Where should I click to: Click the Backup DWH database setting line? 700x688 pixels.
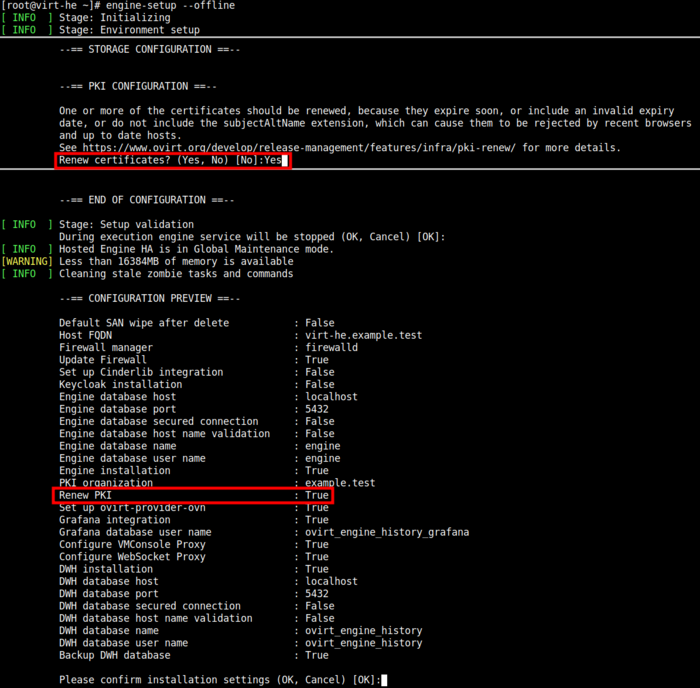click(114, 655)
